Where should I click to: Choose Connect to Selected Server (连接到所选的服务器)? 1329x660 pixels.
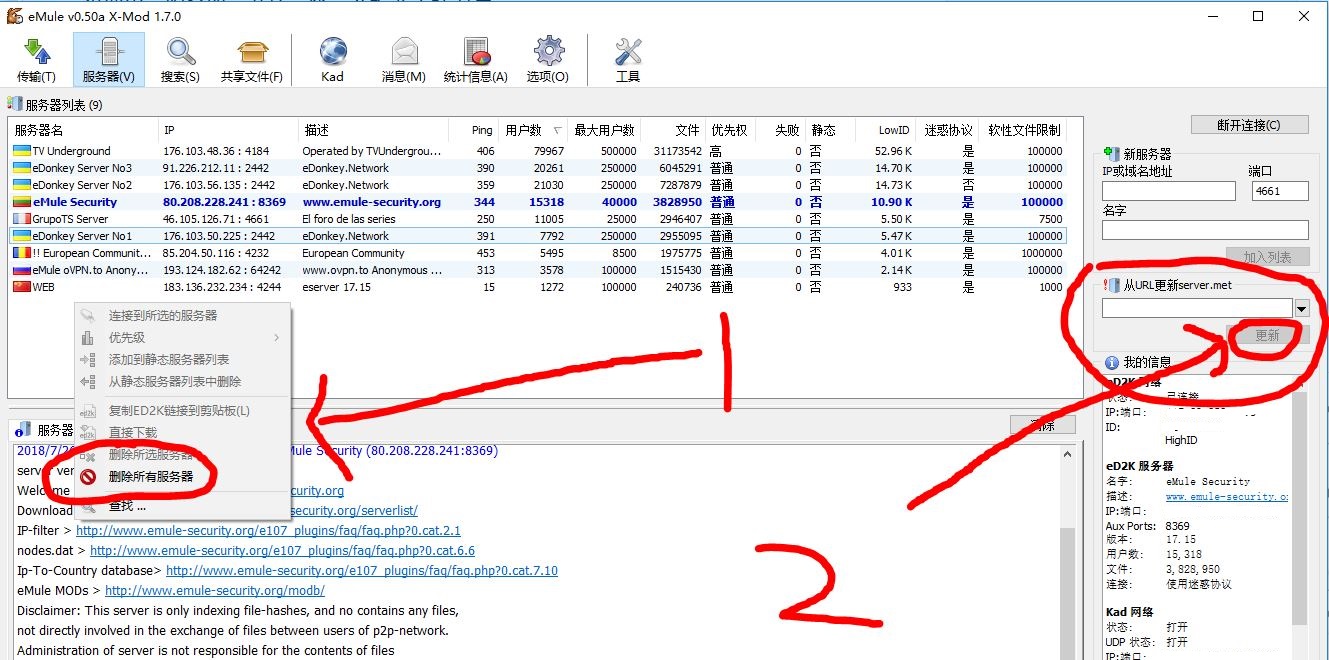pyautogui.click(x=162, y=316)
